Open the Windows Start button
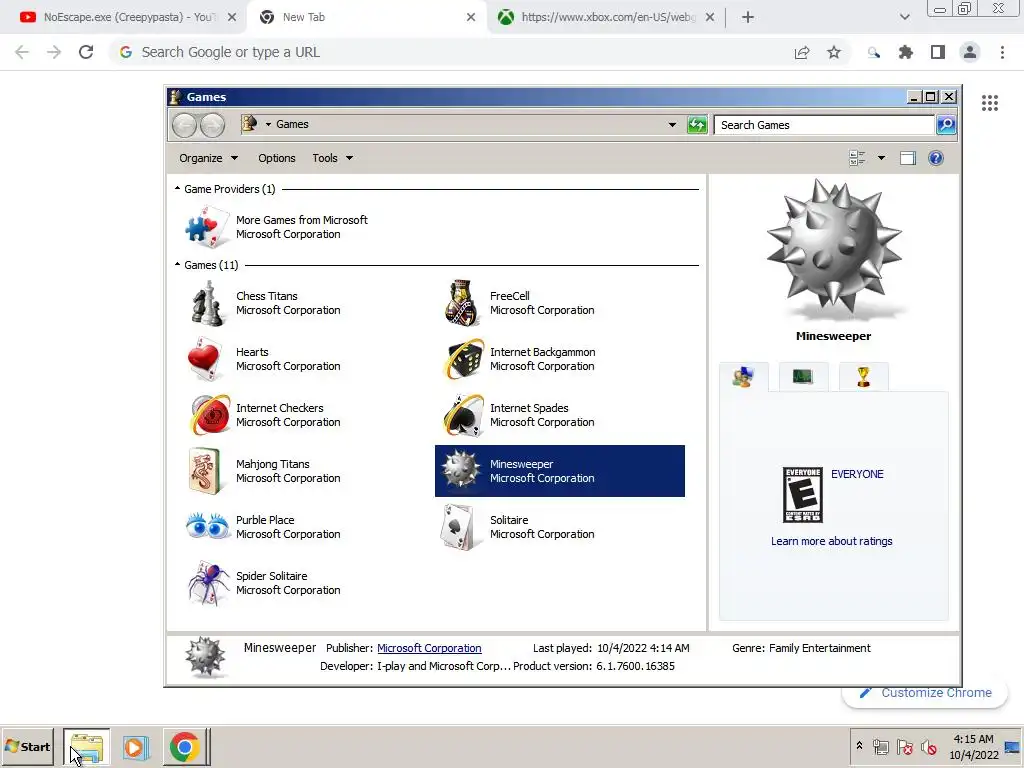The width and height of the screenshot is (1024, 768). pos(27,746)
